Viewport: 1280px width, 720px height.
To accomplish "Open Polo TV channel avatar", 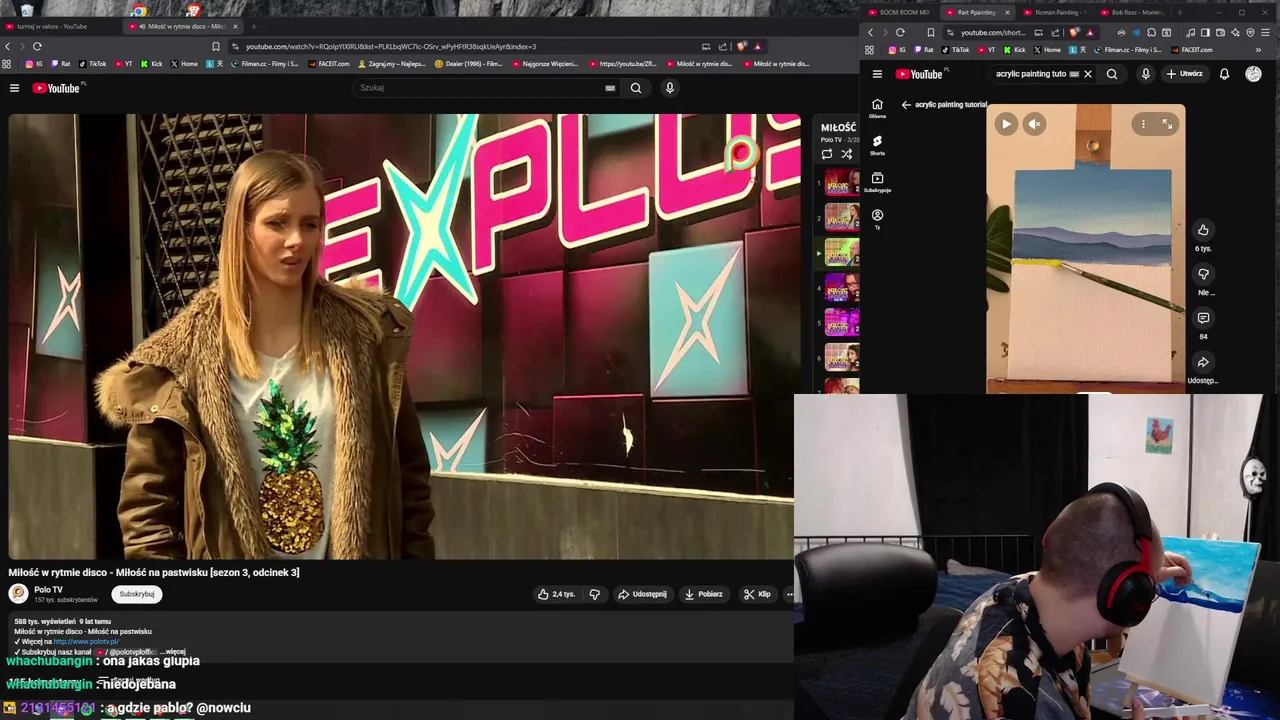I will 18,594.
